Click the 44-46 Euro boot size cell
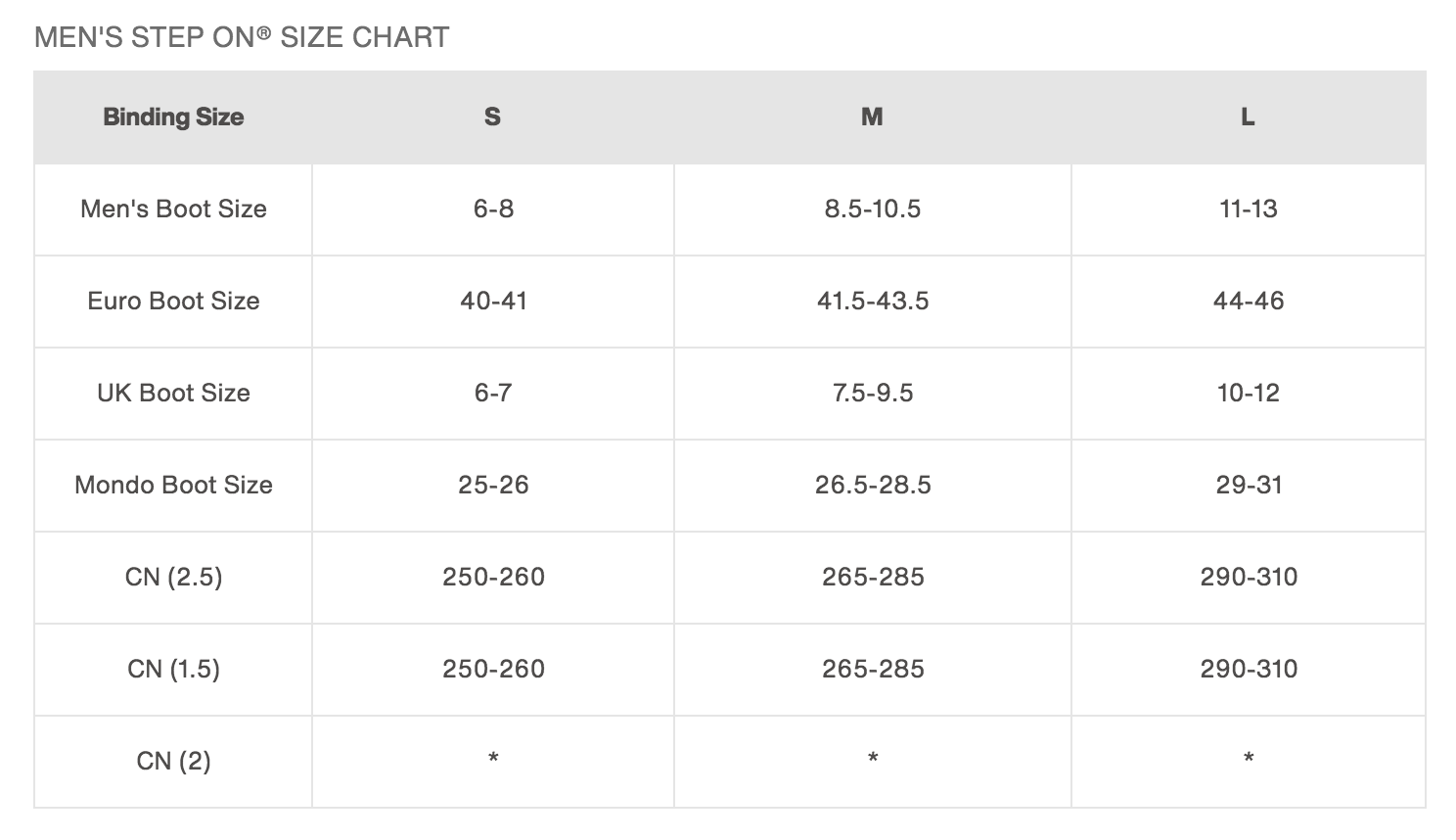1456x840 pixels. click(1248, 302)
